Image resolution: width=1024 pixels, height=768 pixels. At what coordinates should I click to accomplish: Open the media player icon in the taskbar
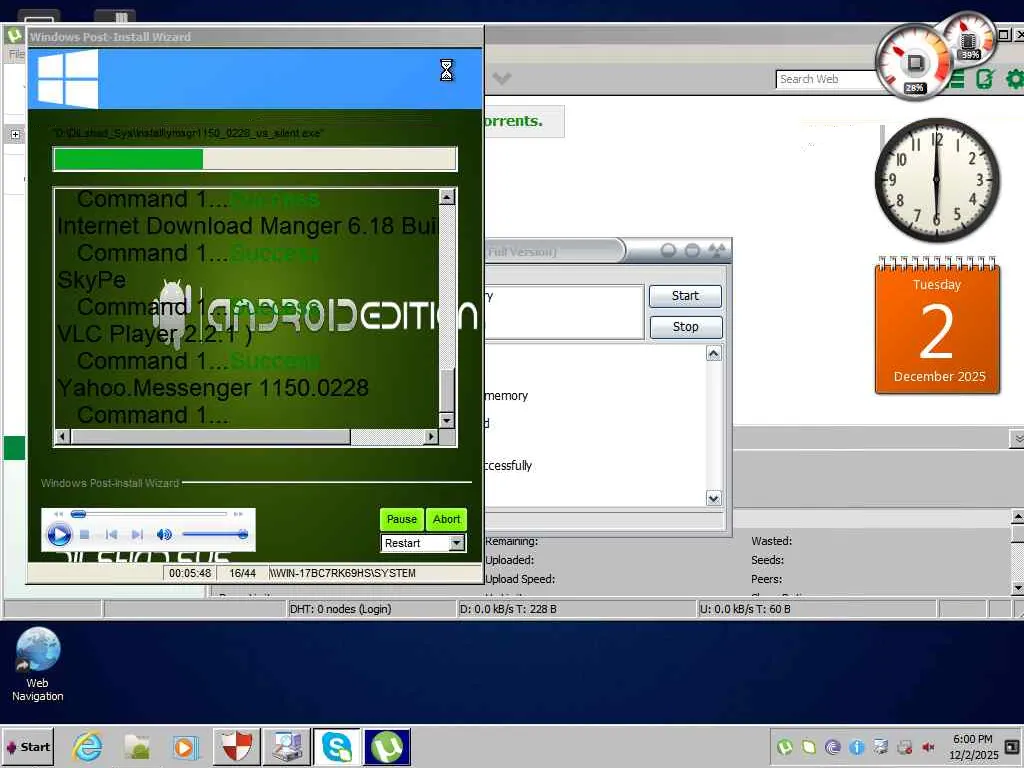click(x=185, y=746)
